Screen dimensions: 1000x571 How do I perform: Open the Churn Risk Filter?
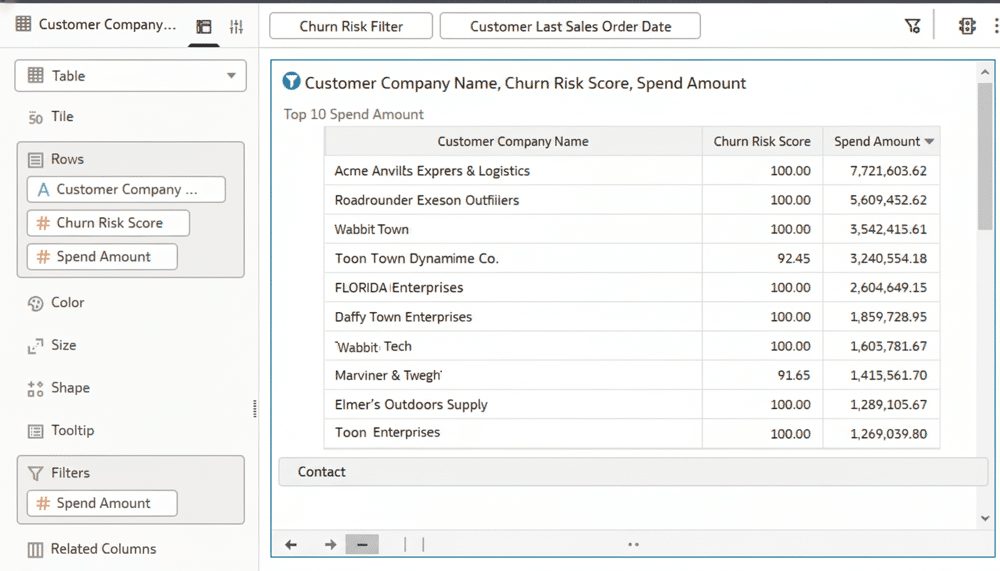351,26
